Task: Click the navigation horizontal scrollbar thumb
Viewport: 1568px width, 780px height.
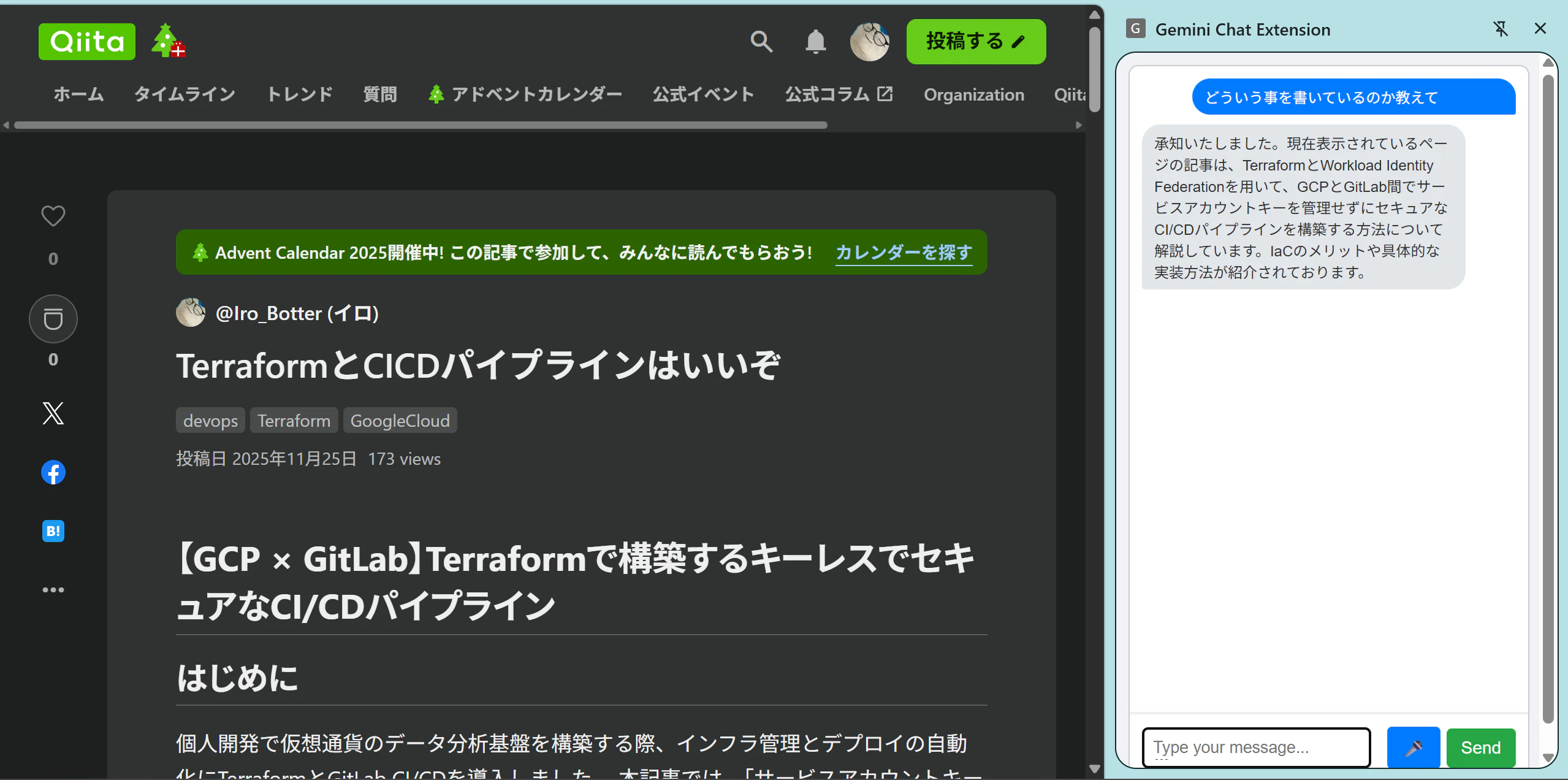Action: 421,125
